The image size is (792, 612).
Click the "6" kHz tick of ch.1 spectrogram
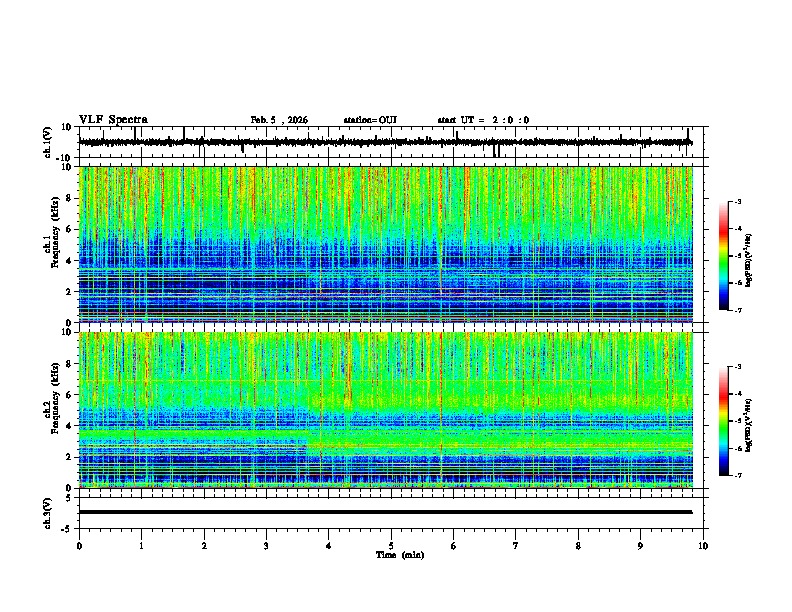click(x=70, y=229)
